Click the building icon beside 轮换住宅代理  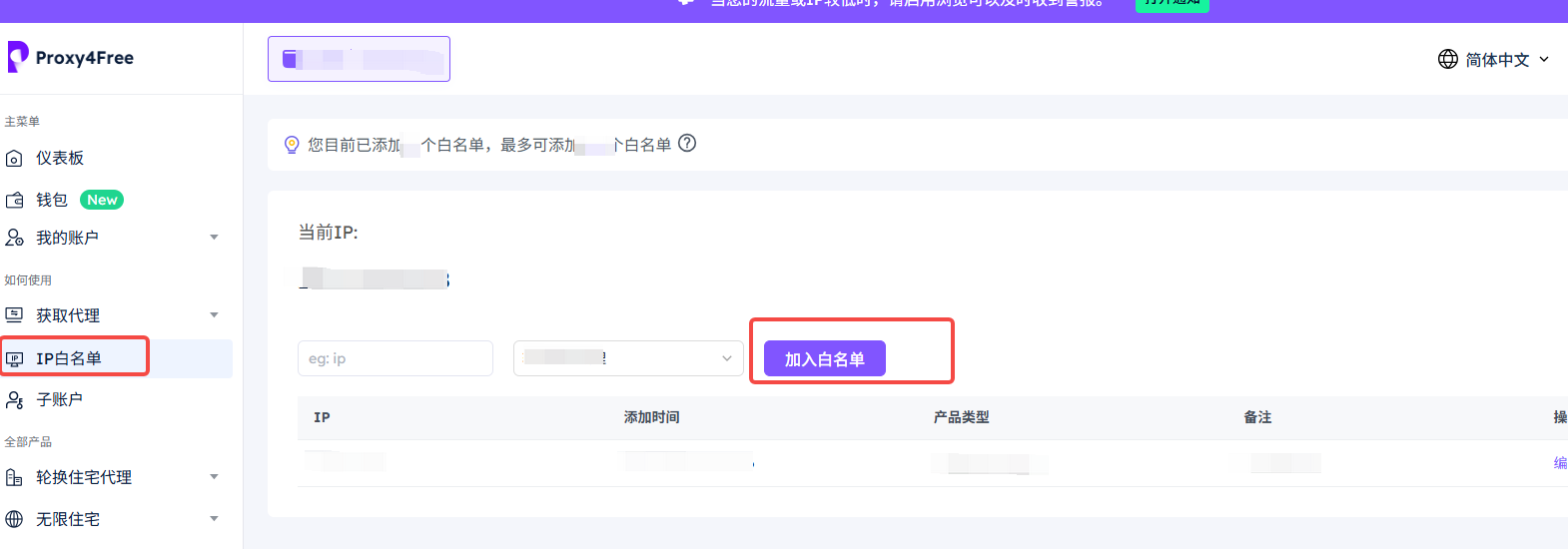coord(14,478)
